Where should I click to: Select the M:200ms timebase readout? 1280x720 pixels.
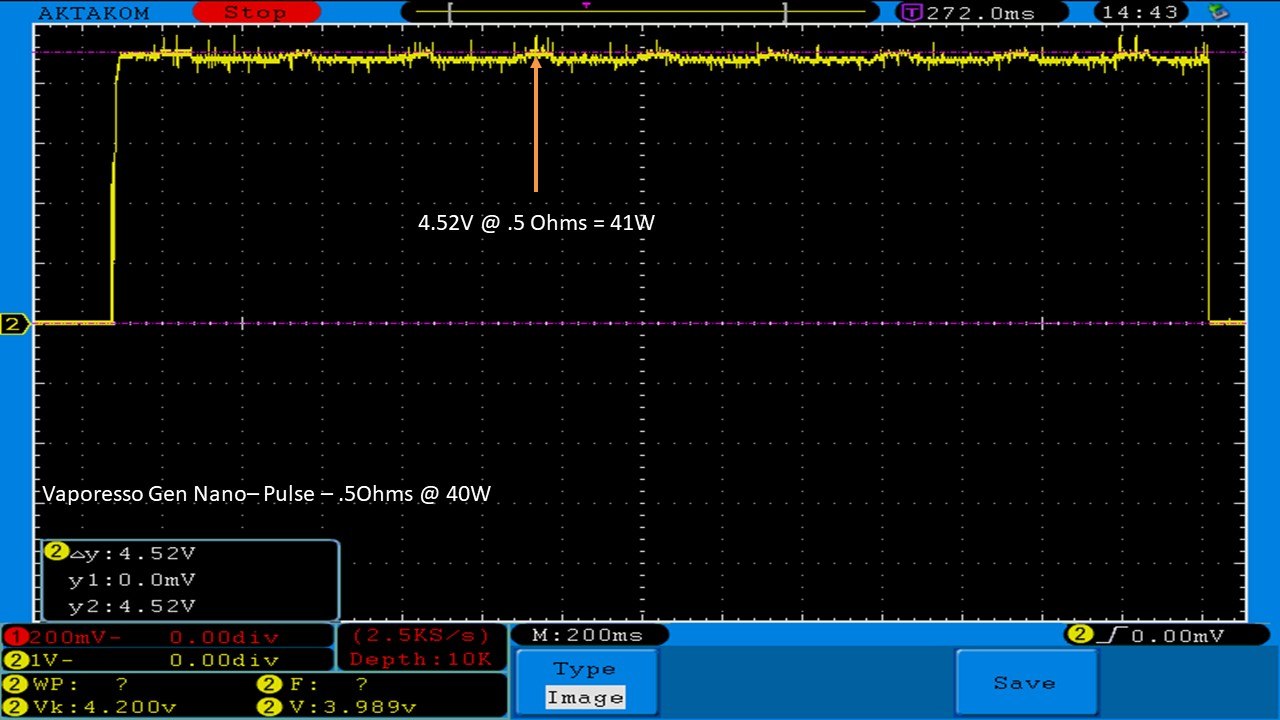click(589, 635)
